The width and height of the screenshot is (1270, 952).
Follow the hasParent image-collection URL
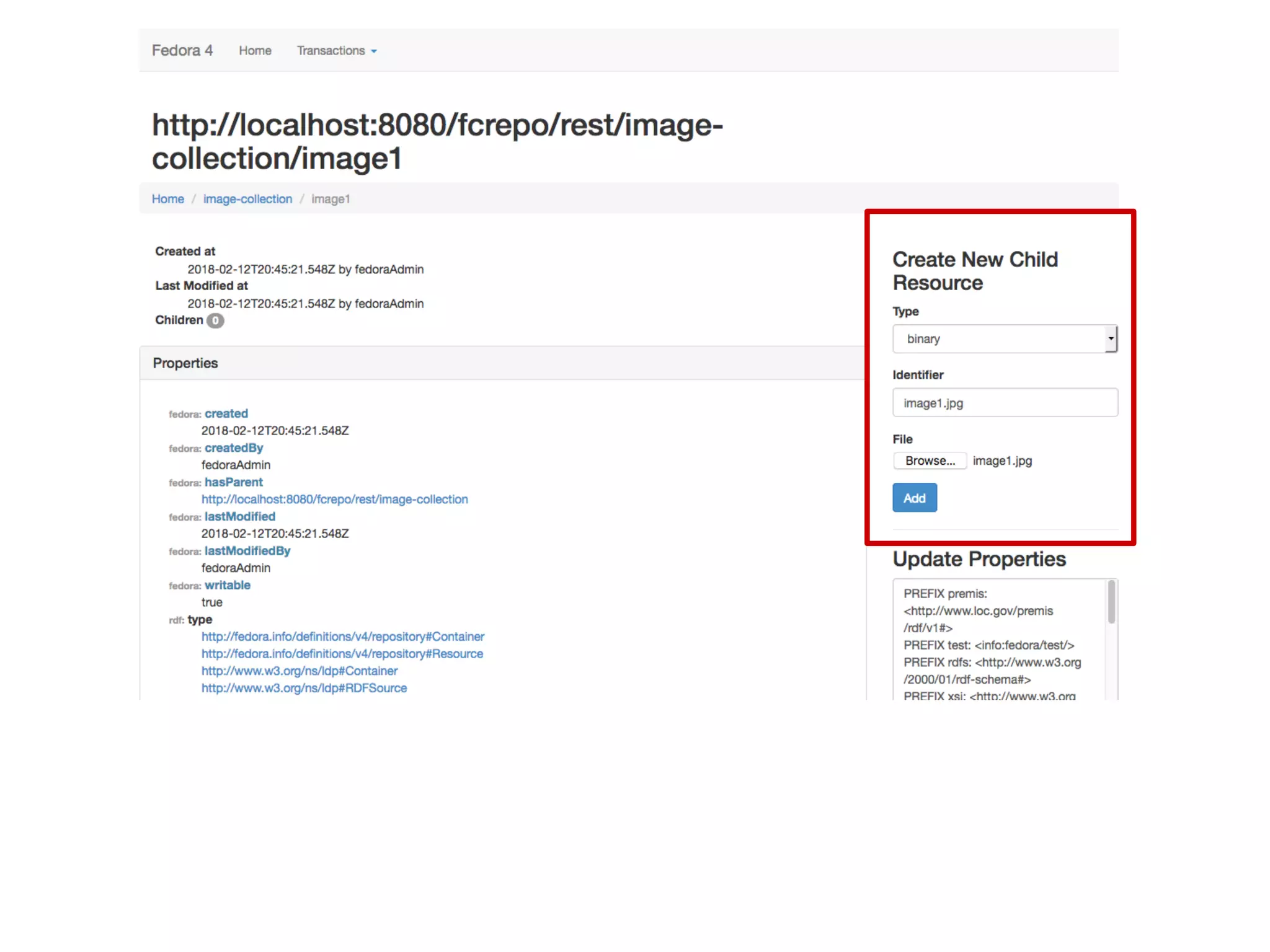[x=334, y=499]
